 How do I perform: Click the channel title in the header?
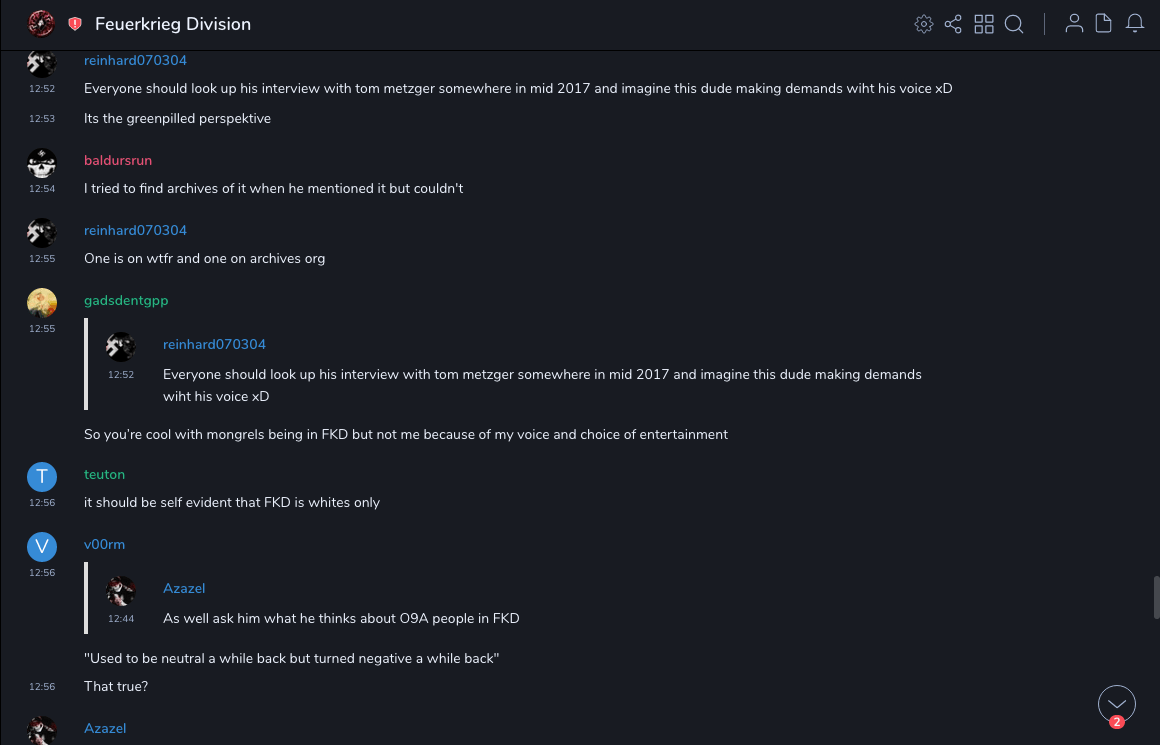[173, 24]
